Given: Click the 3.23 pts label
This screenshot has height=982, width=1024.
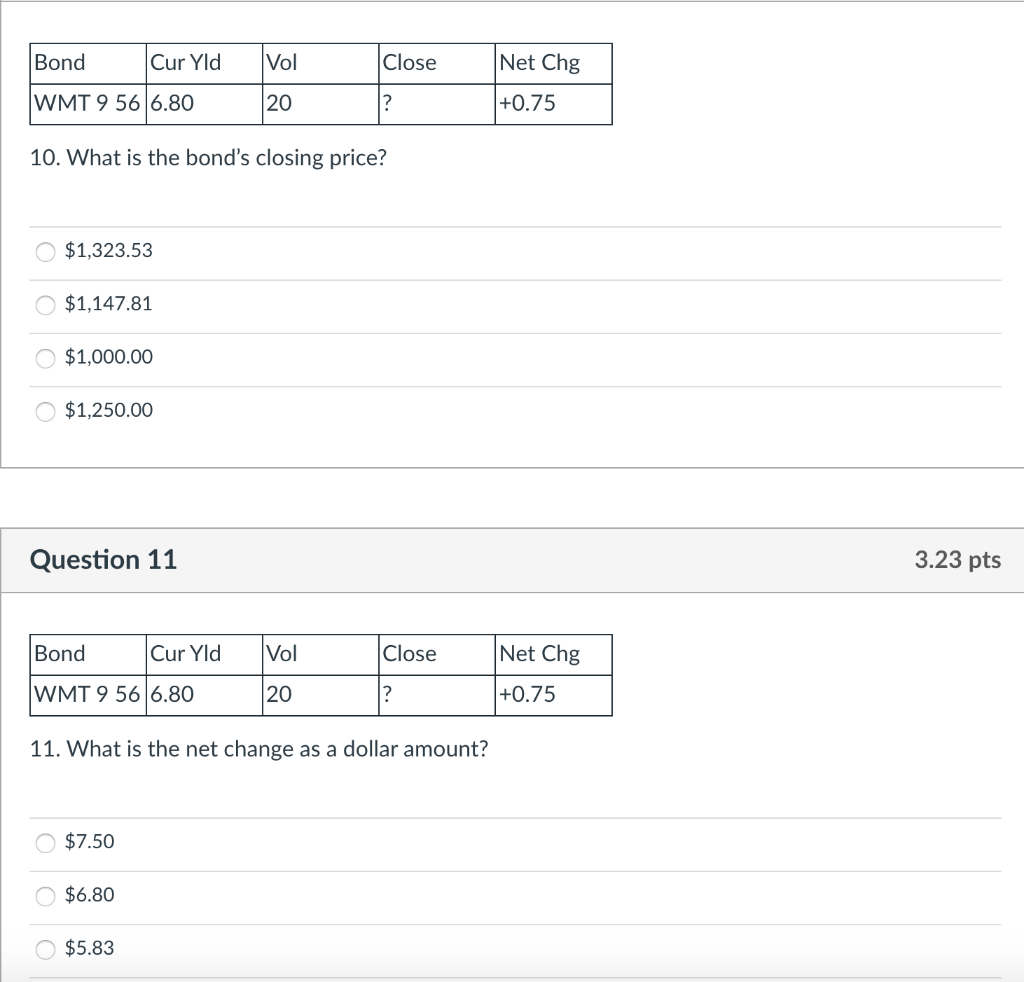Looking at the screenshot, I should tap(957, 560).
